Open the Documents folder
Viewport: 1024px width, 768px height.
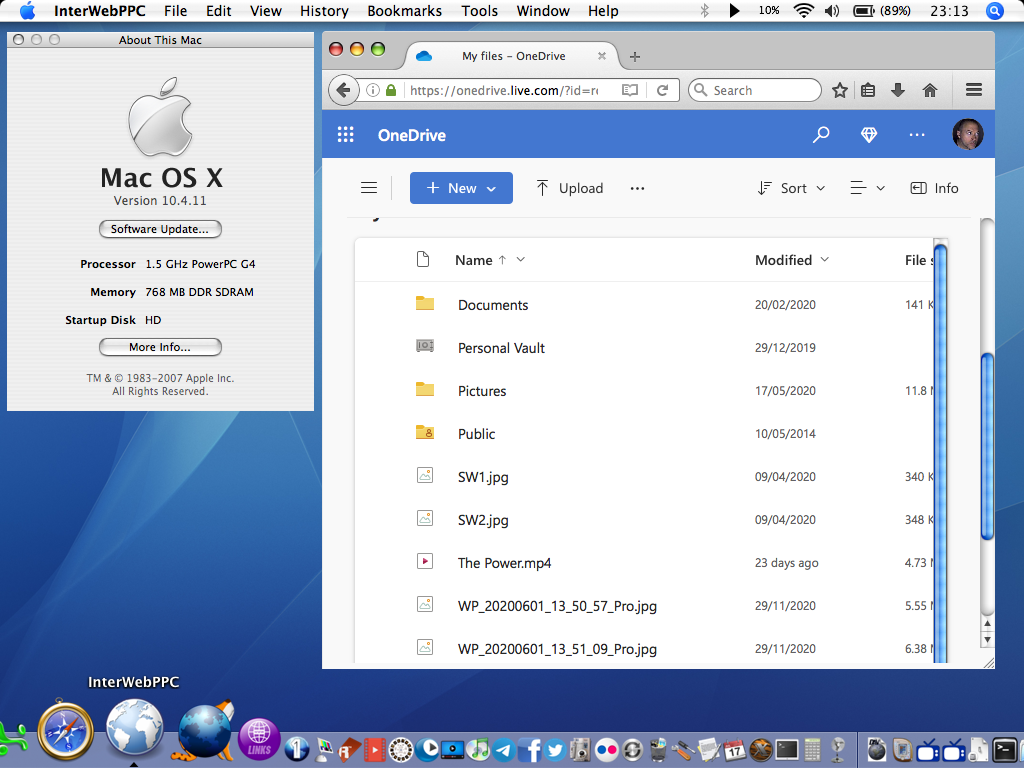[493, 305]
